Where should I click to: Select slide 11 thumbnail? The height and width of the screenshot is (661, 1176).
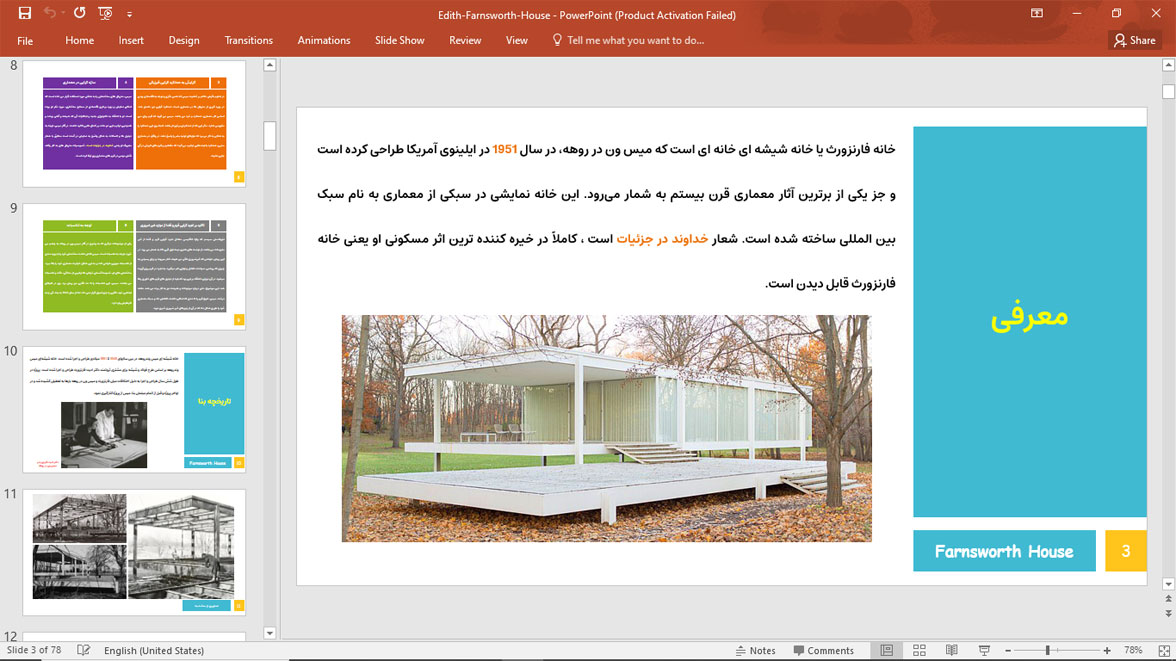pyautogui.click(x=134, y=552)
